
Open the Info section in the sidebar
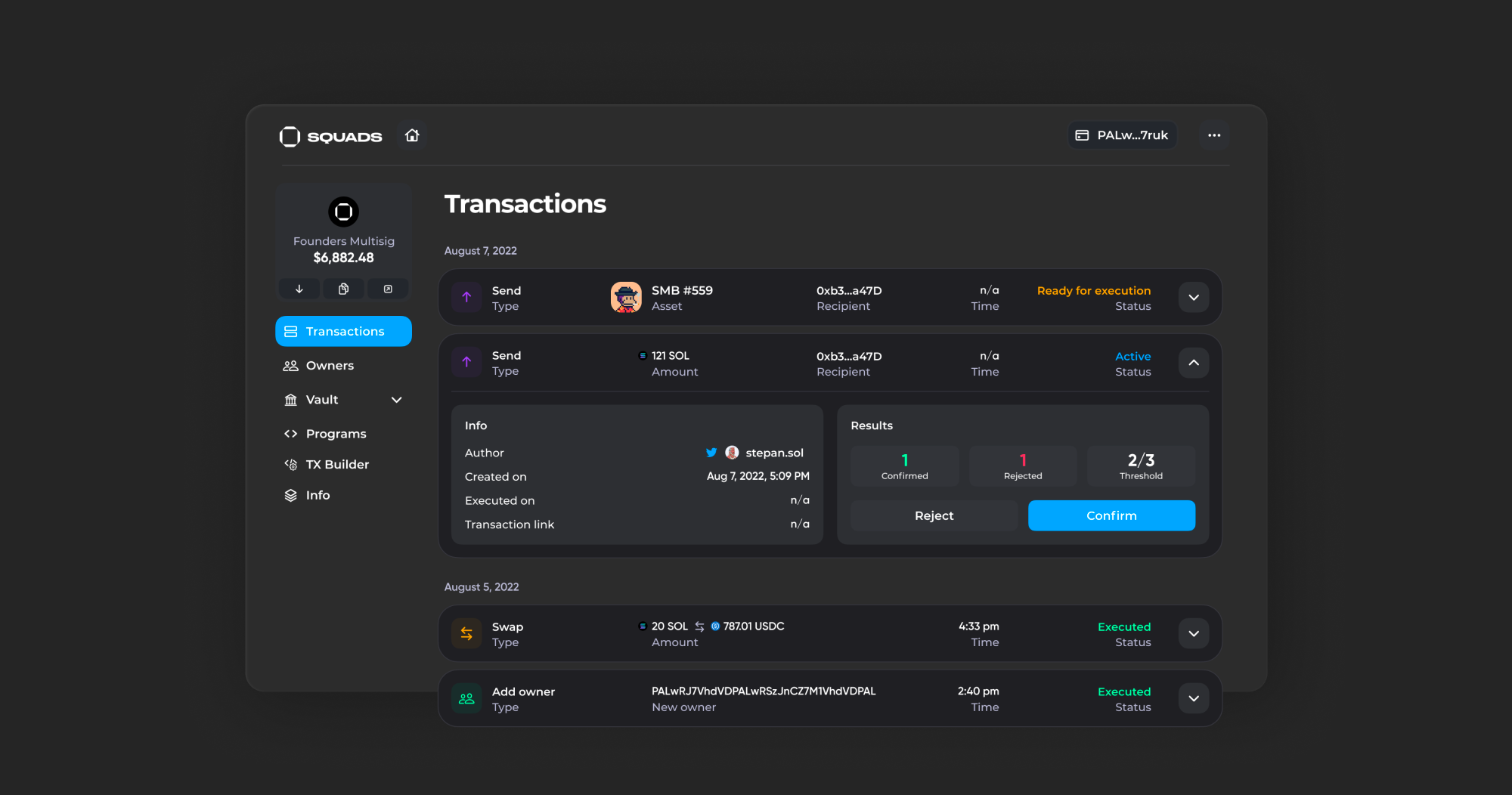(318, 494)
